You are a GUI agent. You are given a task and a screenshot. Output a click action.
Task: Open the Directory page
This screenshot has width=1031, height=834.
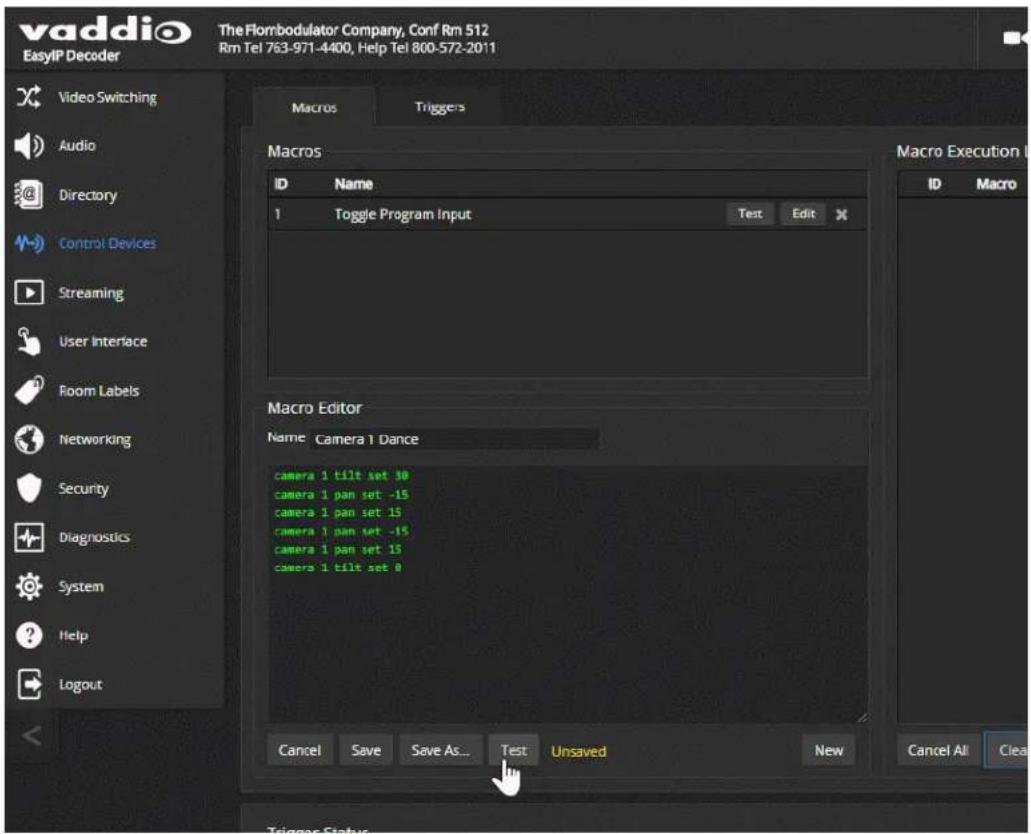[x=87, y=195]
